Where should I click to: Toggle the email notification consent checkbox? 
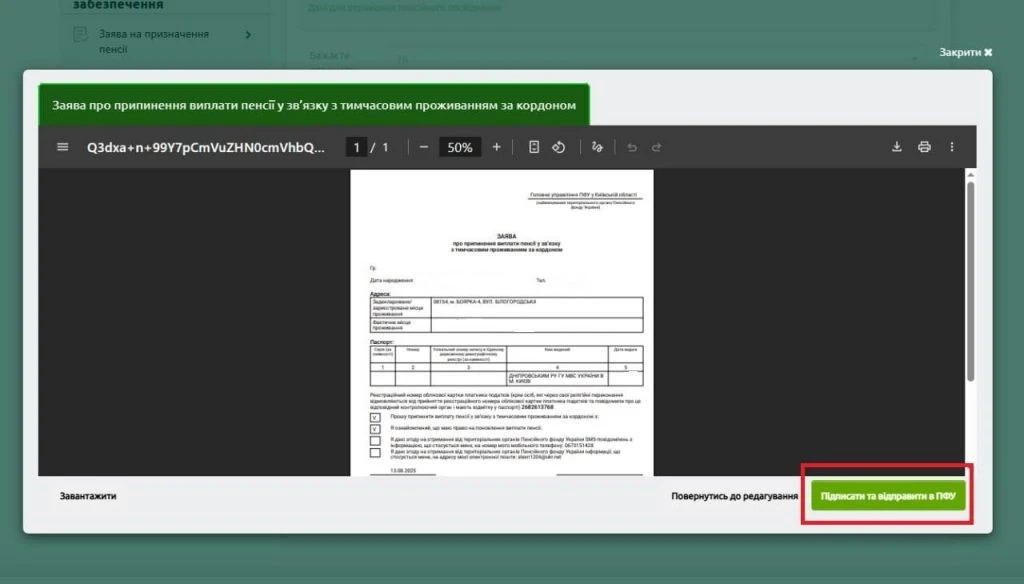coord(375,453)
